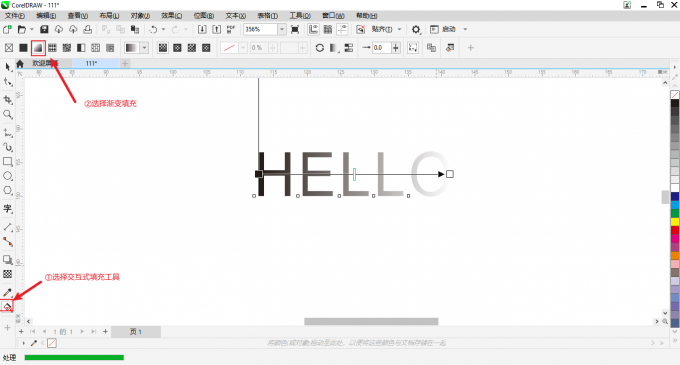Select the Polygon tool

(x=8, y=191)
